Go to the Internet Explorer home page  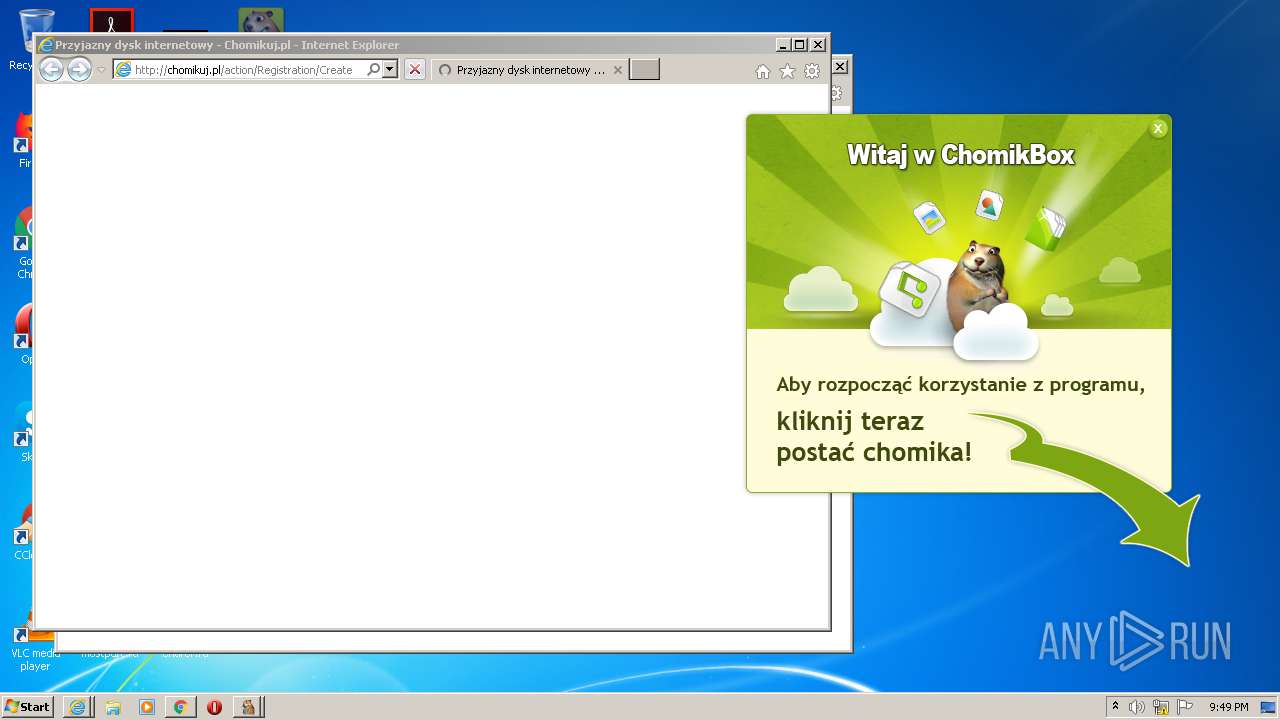(x=763, y=71)
